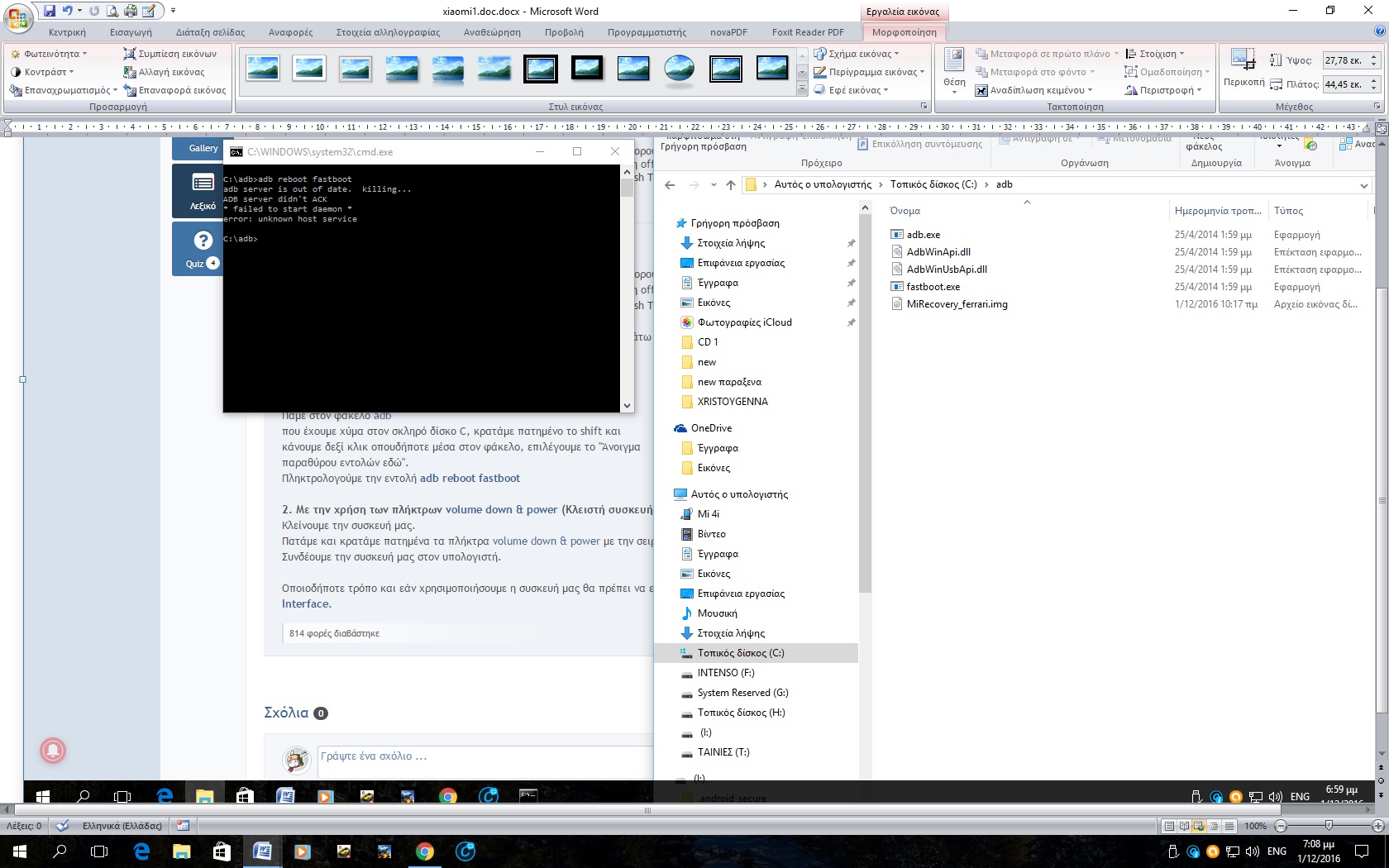Click Change Picture (Αλλαγή εικόνας)
Image resolution: width=1389 pixels, height=868 pixels.
[x=164, y=72]
